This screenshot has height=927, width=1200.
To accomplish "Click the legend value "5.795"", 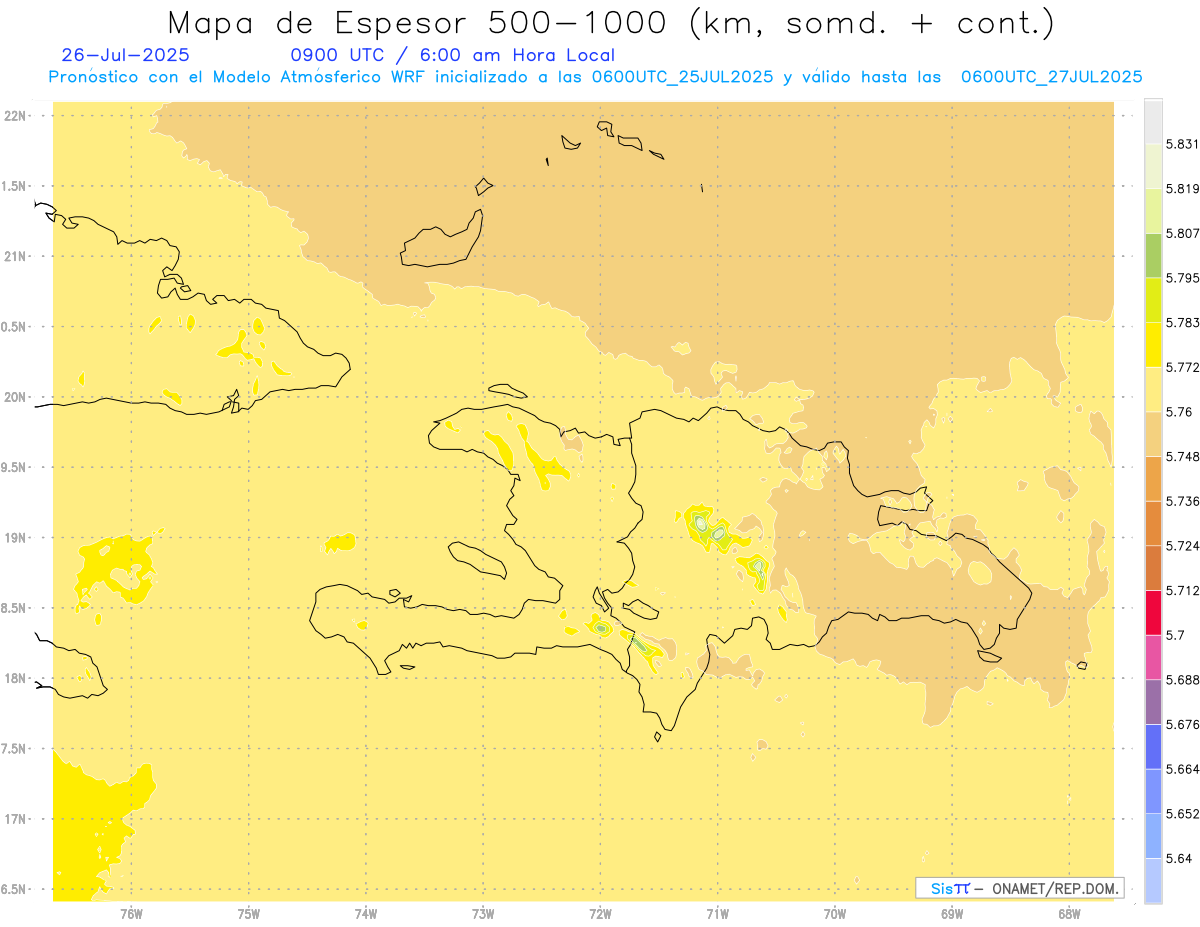I will pos(1182,278).
